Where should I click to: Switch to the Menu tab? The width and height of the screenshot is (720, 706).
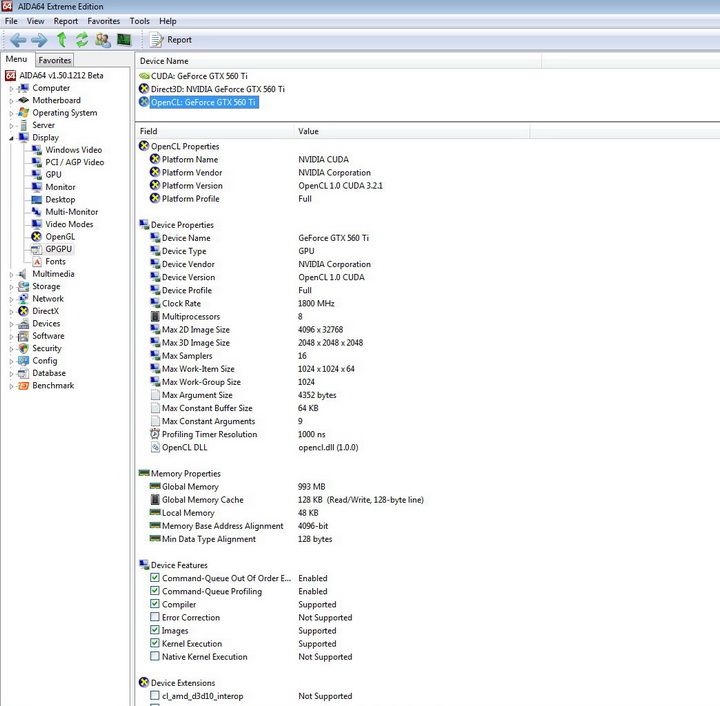[x=17, y=59]
